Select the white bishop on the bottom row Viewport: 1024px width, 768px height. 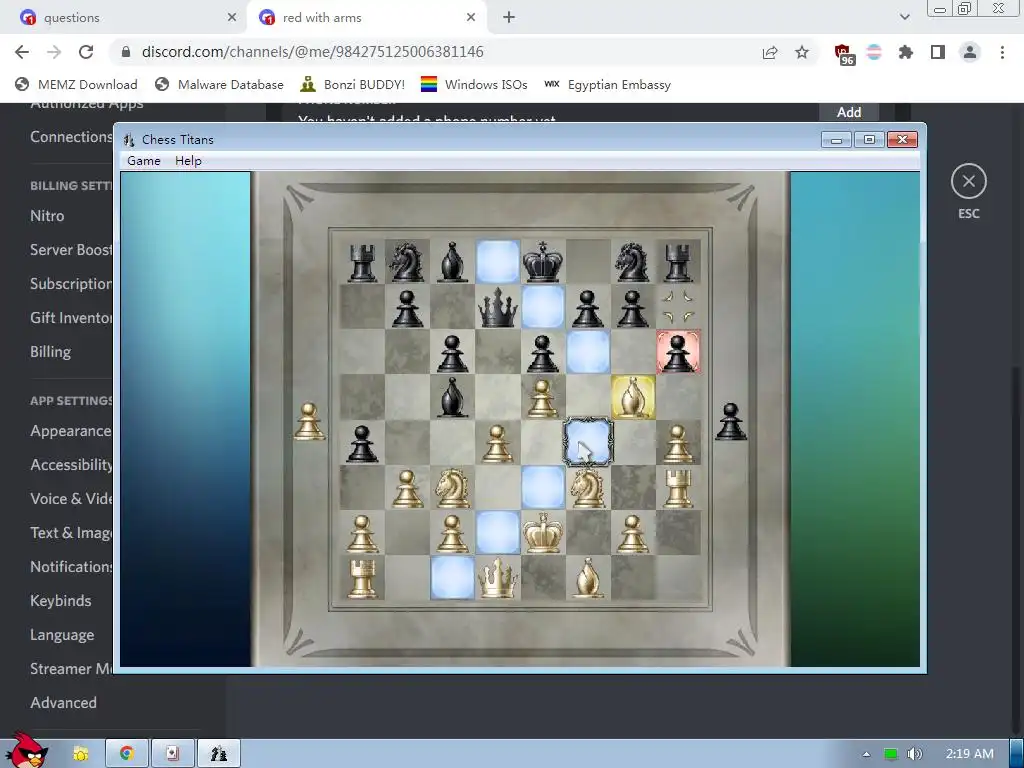[588, 578]
